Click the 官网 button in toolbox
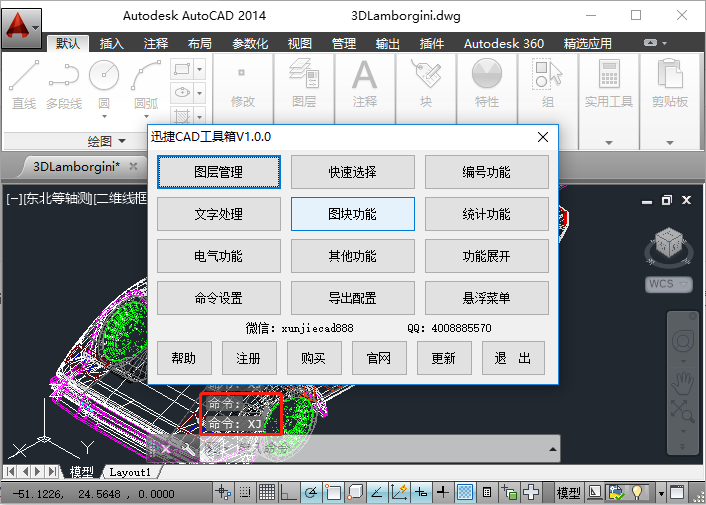The image size is (706, 505). pos(379,358)
